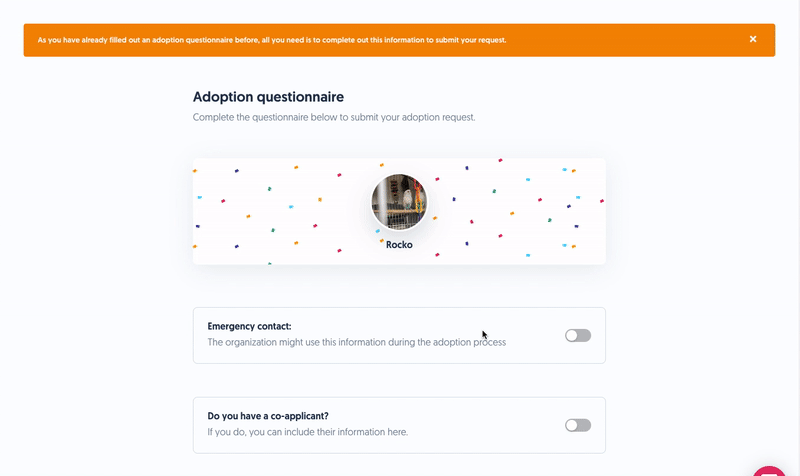Click the questionnaire subtitle instruction text
Image resolution: width=800 pixels, height=476 pixels.
point(334,117)
